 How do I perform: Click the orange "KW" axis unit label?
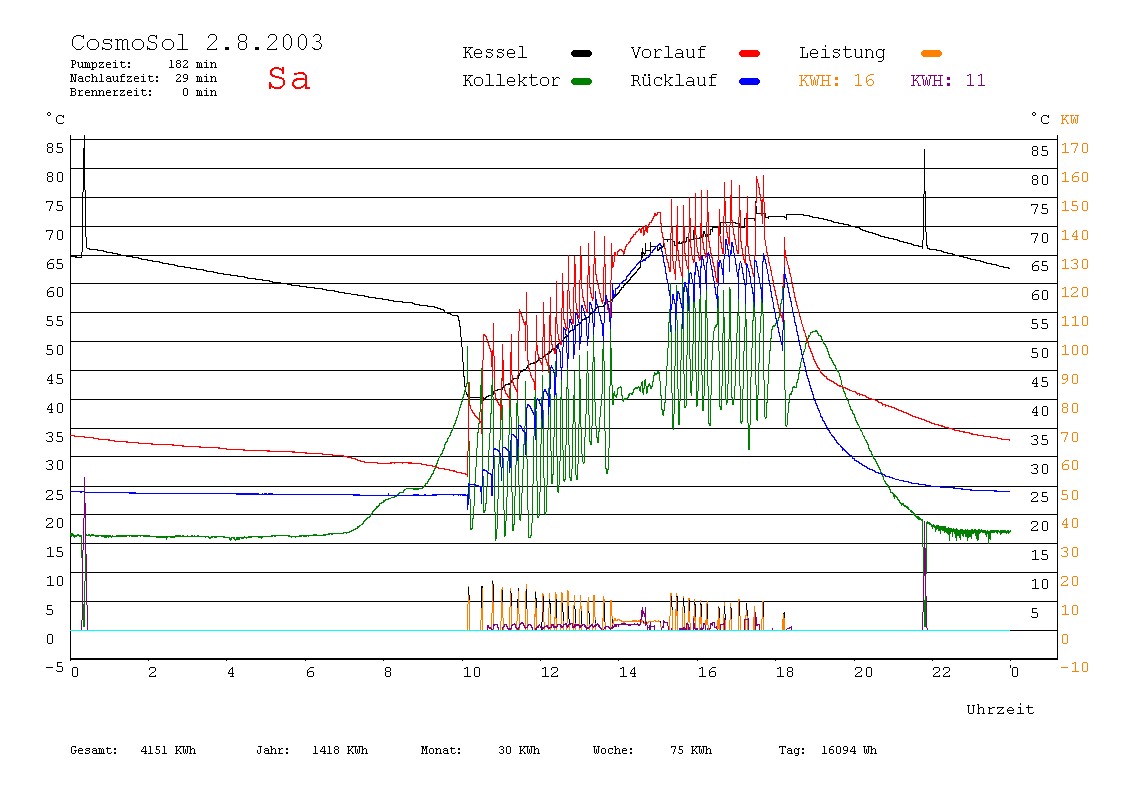tap(1070, 119)
